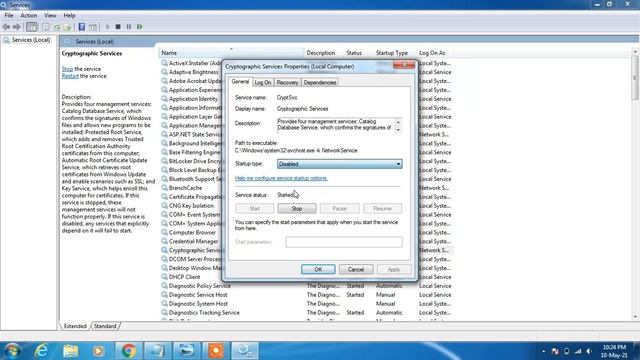The image size is (640, 360).
Task: Open Windows Explorer folder from the taskbar
Action: tap(71, 351)
